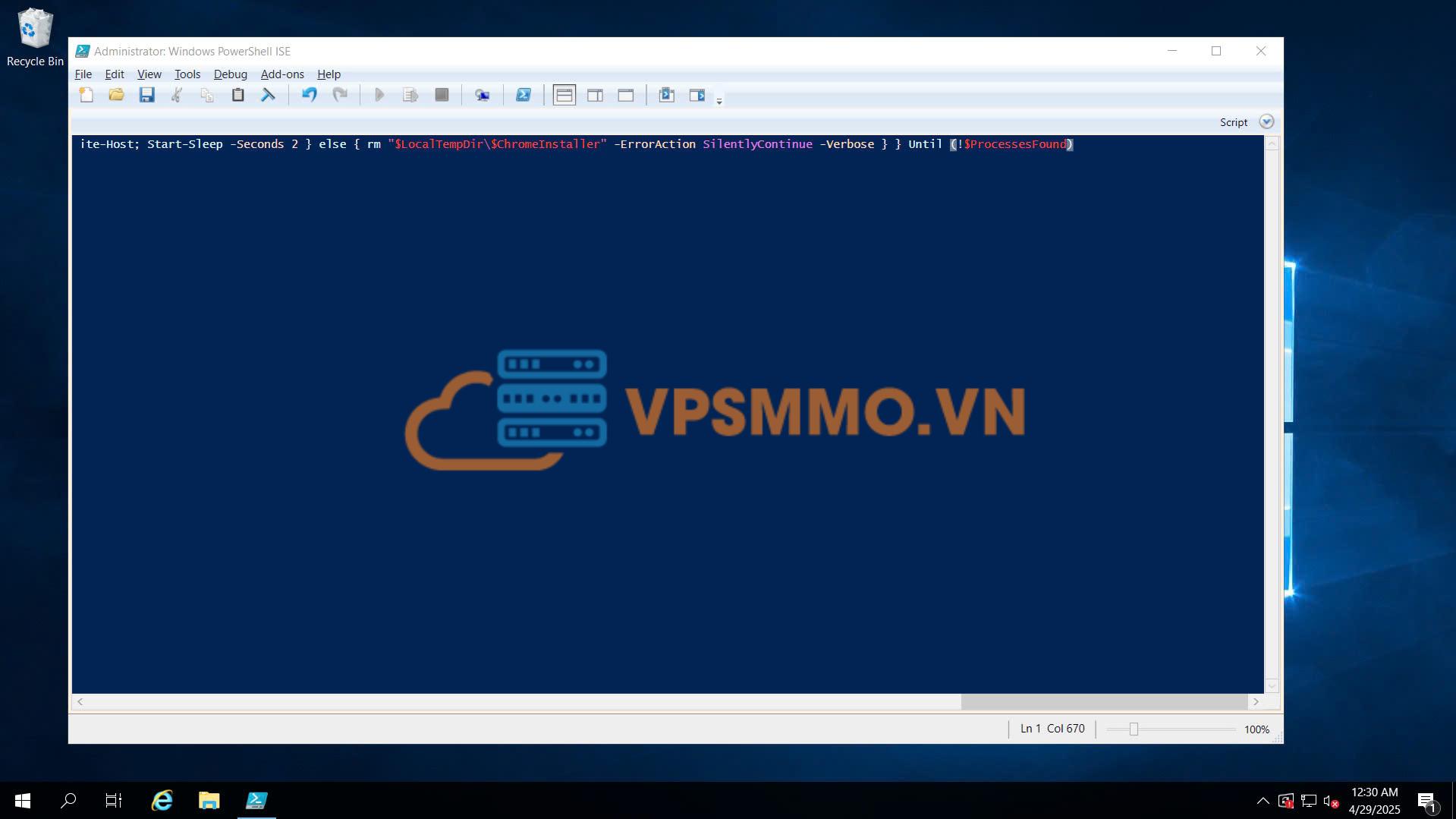Open the Windows Start menu
The image size is (1456, 819).
pyautogui.click(x=23, y=801)
